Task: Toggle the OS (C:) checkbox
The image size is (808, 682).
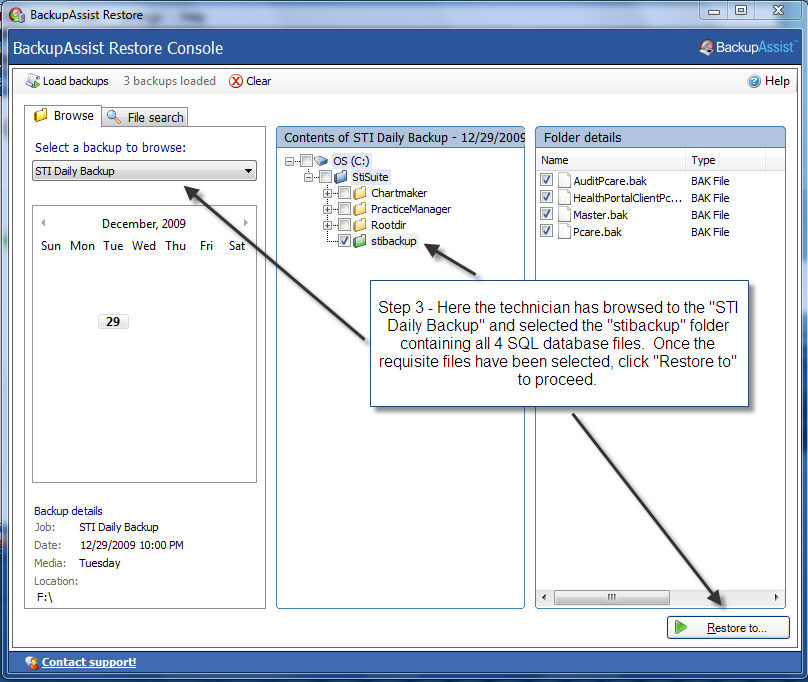Action: coord(306,161)
